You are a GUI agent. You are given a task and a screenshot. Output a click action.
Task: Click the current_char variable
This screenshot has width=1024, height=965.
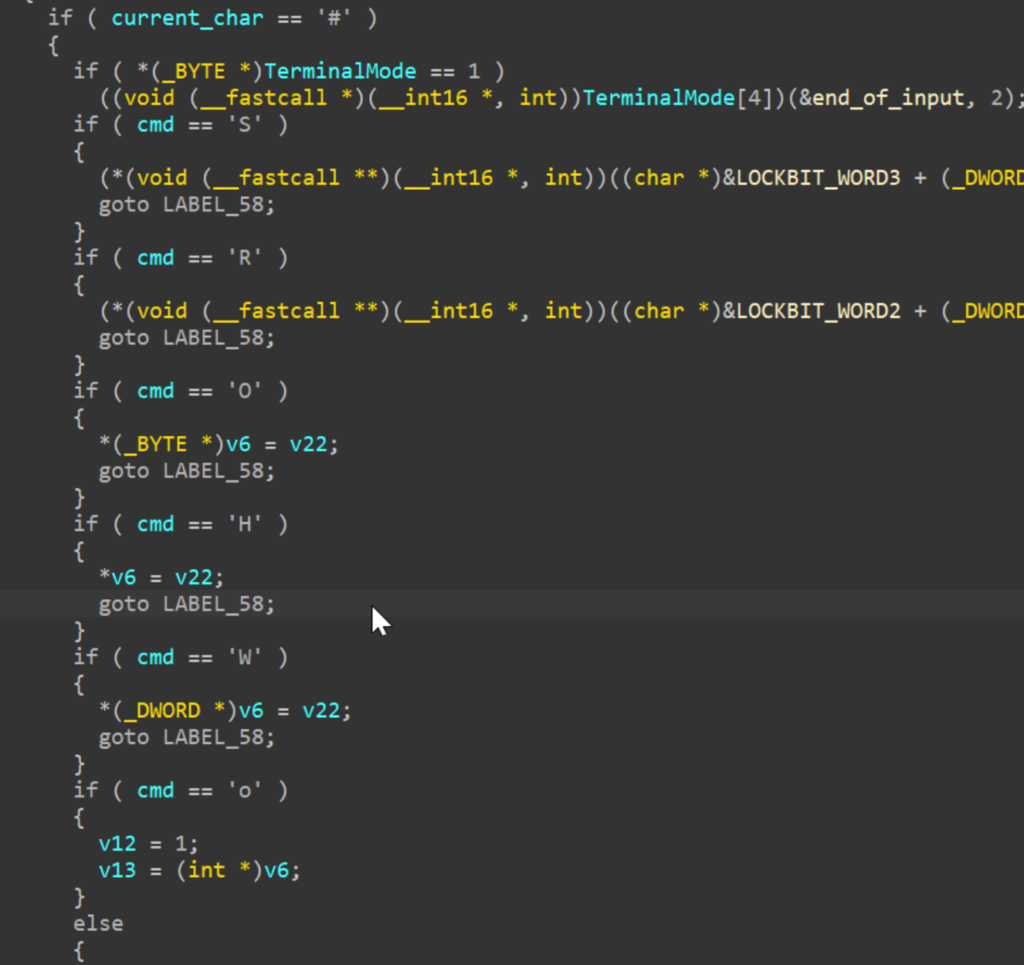(175, 18)
